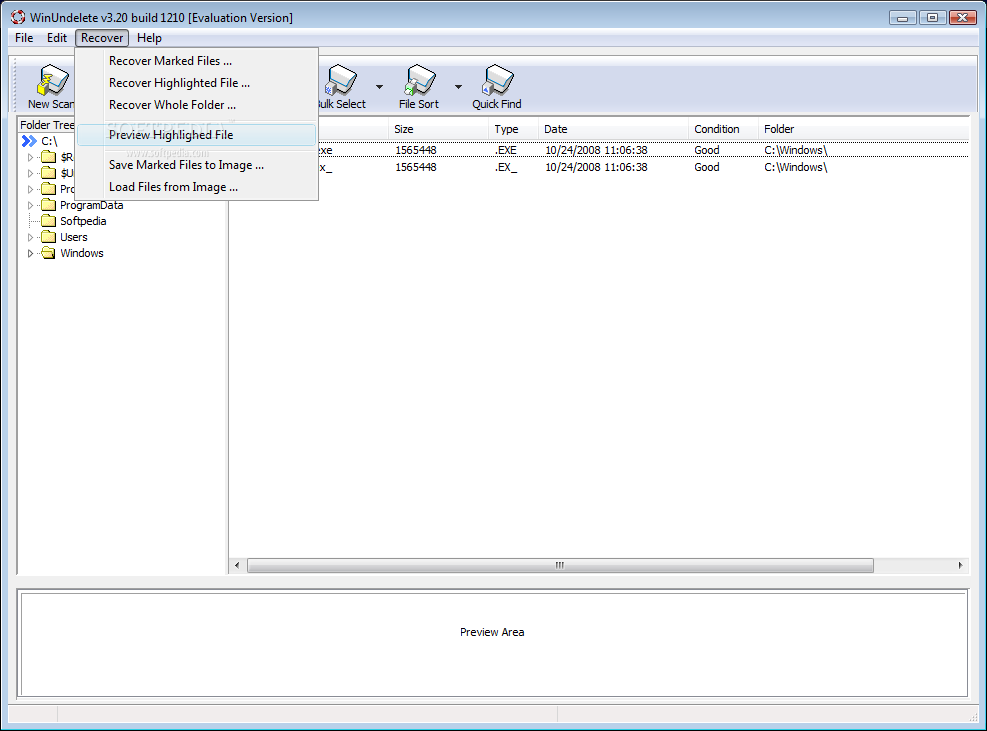The height and width of the screenshot is (731, 987).
Task: Select the .EX_ type cell row
Action: 505,167
